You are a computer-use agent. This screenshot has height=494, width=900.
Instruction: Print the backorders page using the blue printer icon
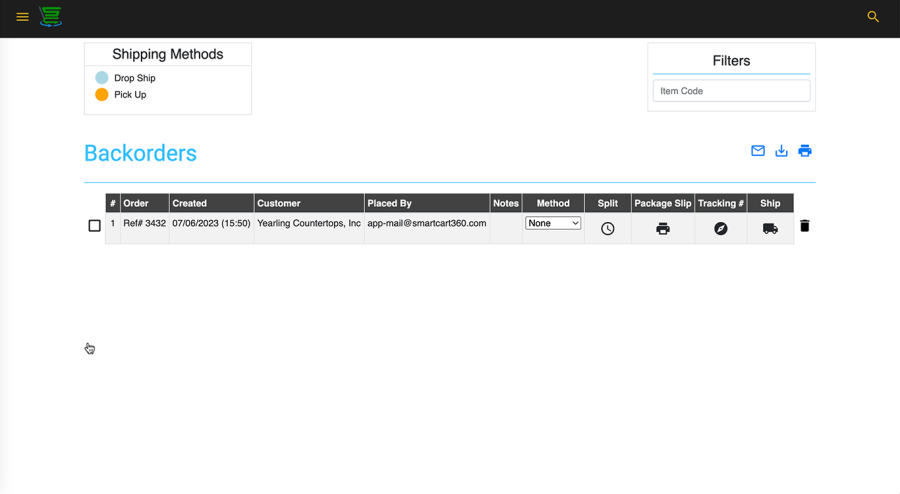[805, 151]
